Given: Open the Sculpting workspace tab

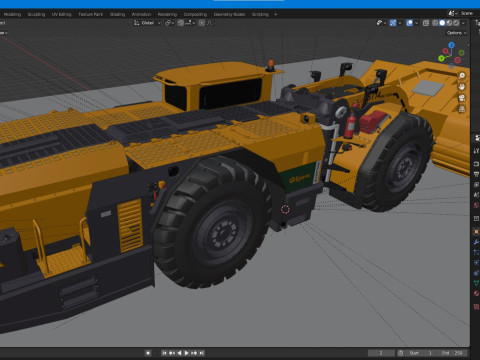Looking at the screenshot, I should (x=36, y=14).
